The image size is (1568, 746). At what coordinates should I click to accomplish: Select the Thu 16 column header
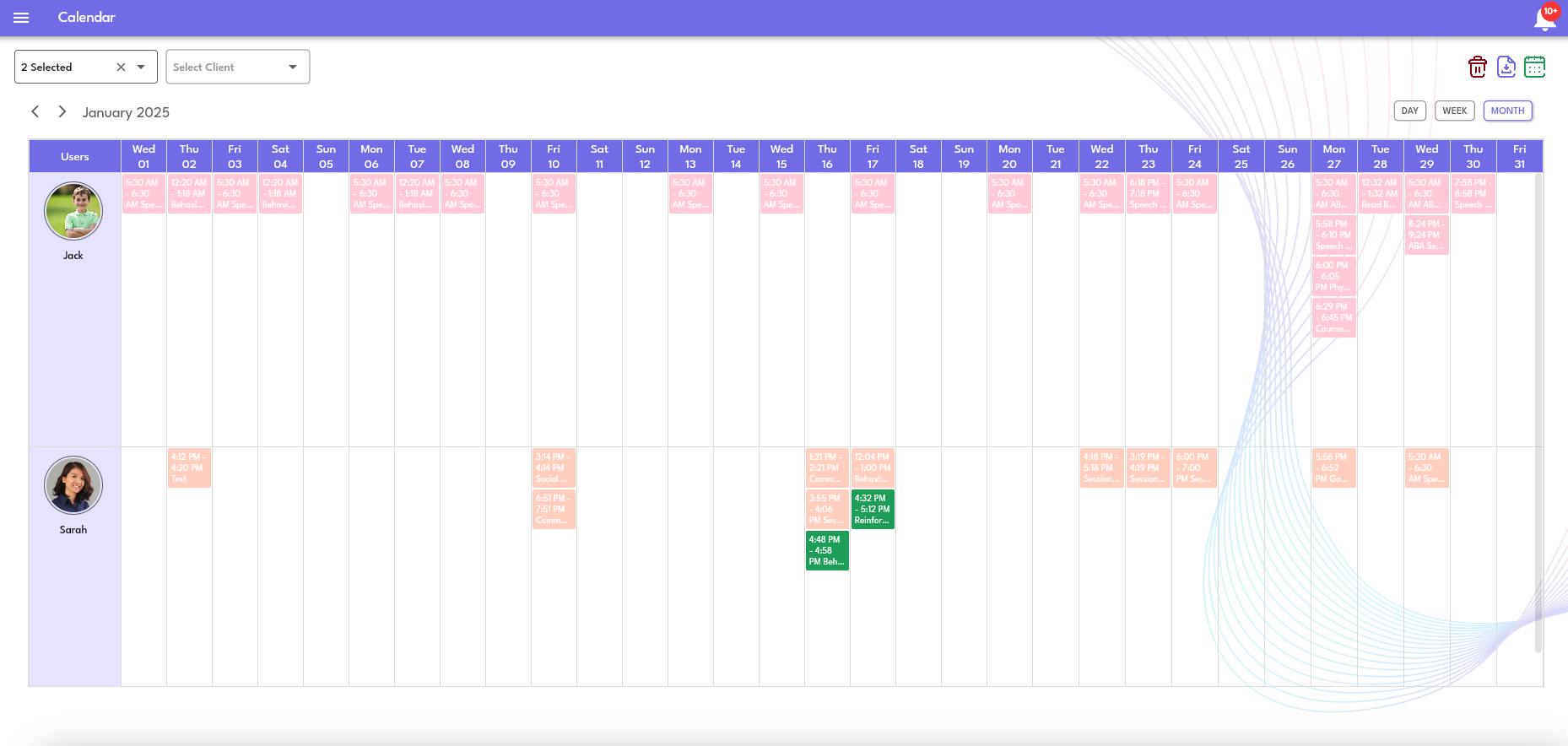point(827,156)
